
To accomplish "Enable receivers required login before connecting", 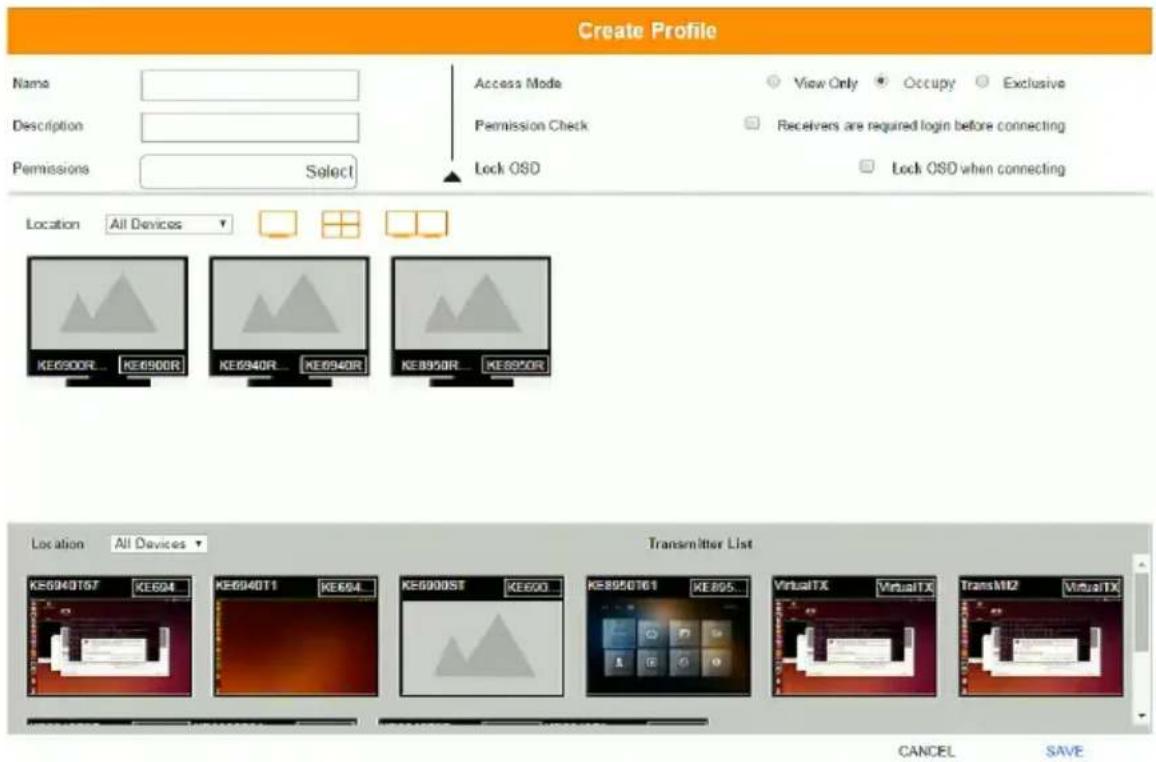I will [x=752, y=124].
